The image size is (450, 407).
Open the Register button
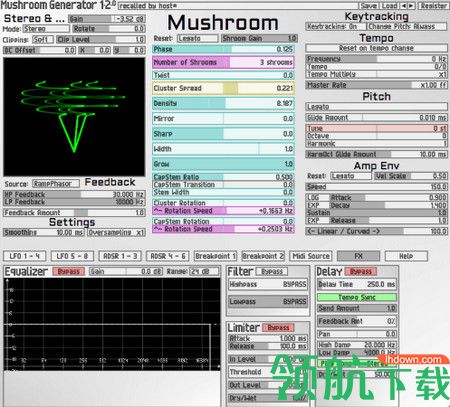[x=433, y=6]
